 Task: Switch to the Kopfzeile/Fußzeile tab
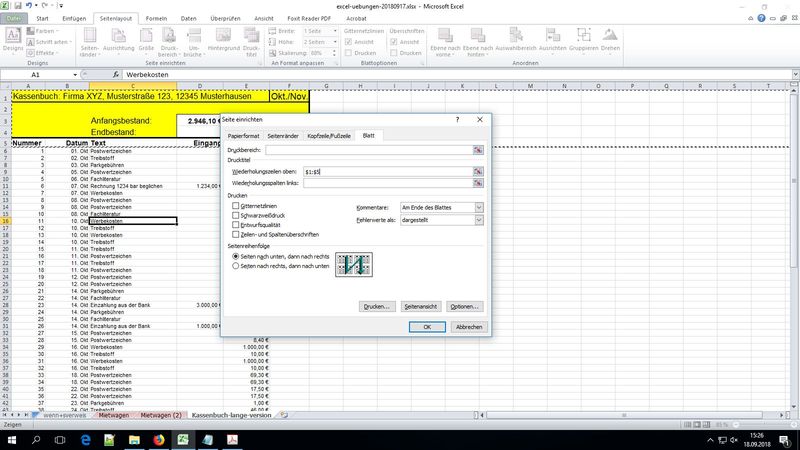(x=328, y=134)
